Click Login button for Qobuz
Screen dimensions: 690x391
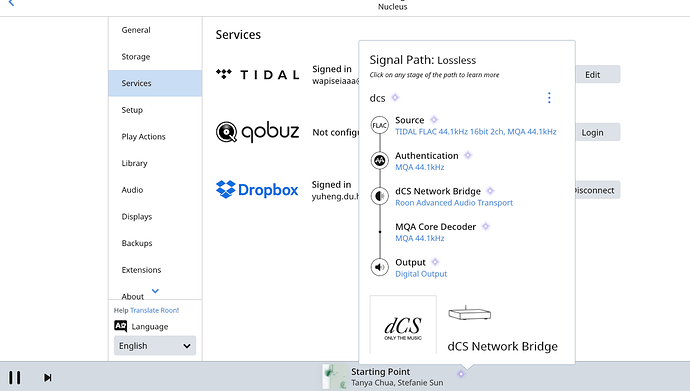(598, 132)
